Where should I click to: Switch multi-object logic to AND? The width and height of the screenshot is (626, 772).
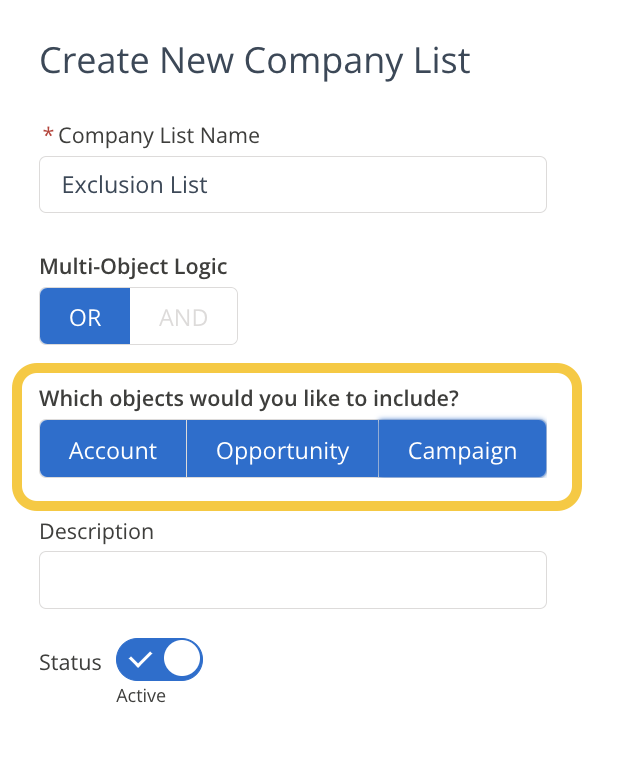click(x=184, y=317)
